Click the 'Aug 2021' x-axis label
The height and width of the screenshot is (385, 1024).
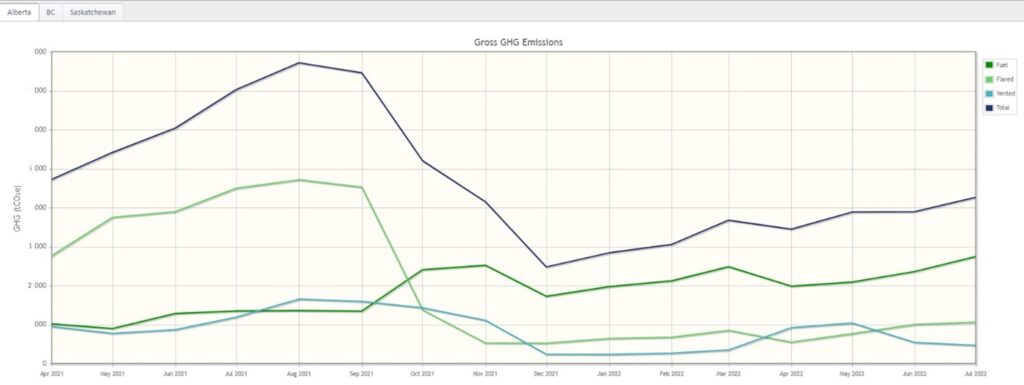pyautogui.click(x=298, y=373)
